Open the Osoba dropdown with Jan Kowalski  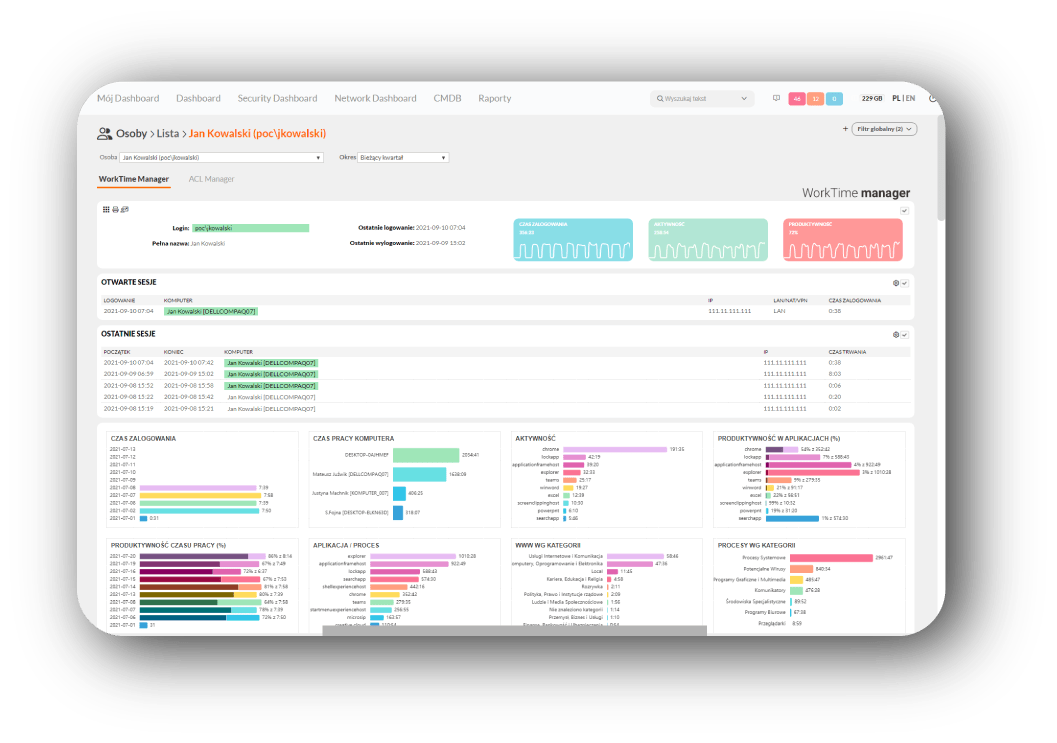(221, 157)
